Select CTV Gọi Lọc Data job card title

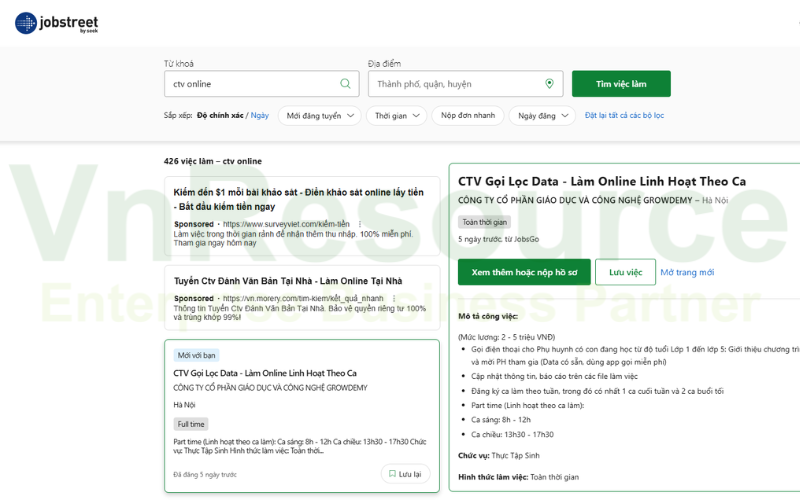point(265,373)
